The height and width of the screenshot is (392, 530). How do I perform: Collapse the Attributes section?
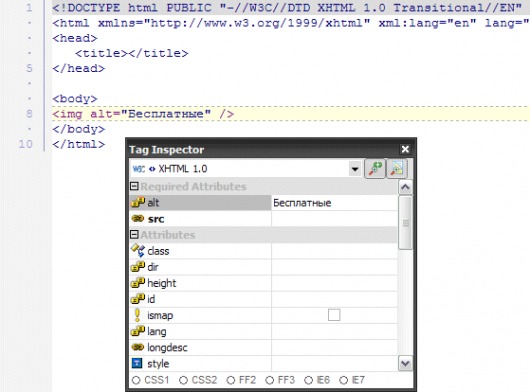(134, 235)
